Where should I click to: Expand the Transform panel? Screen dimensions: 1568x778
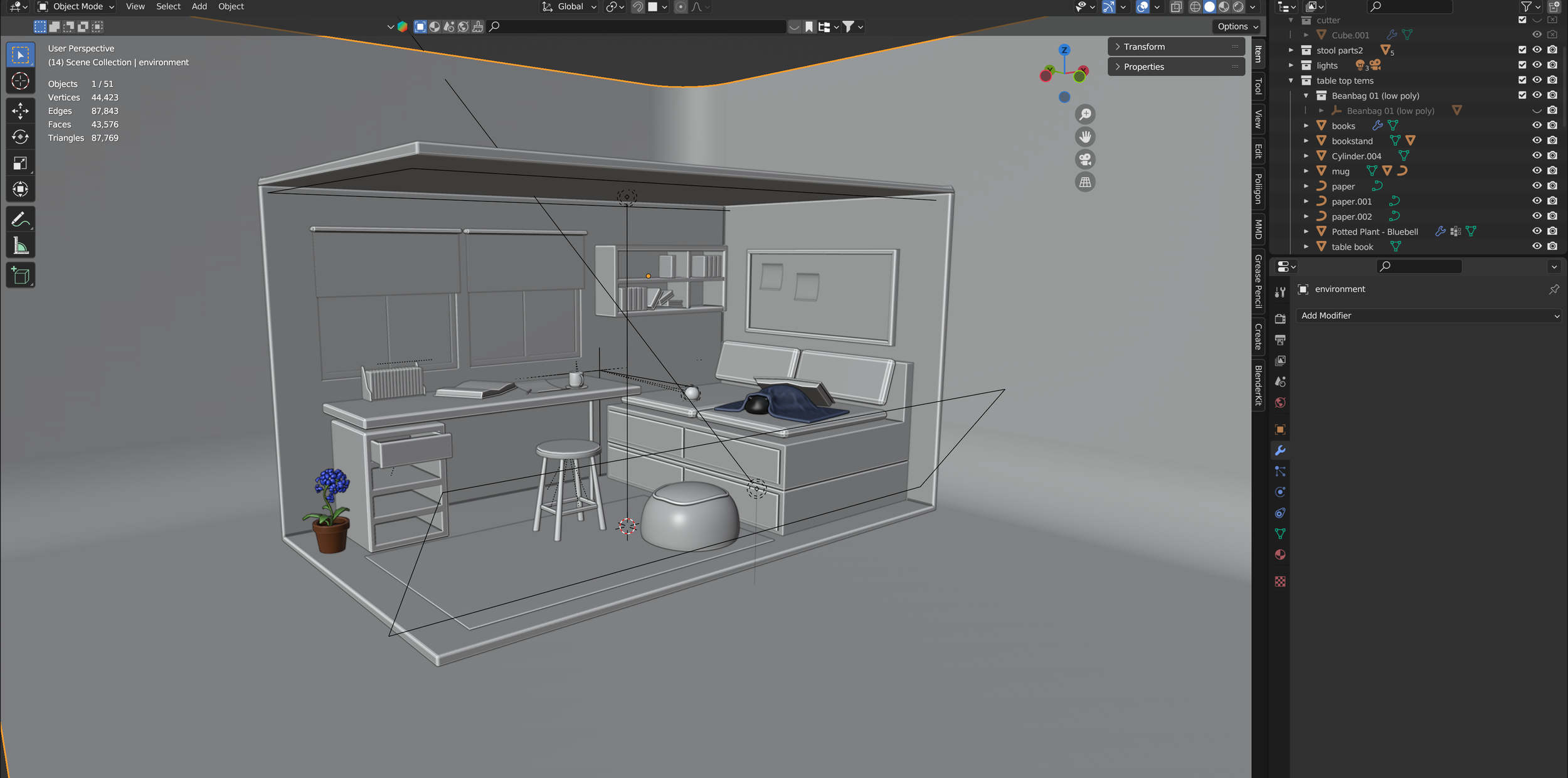1143,47
